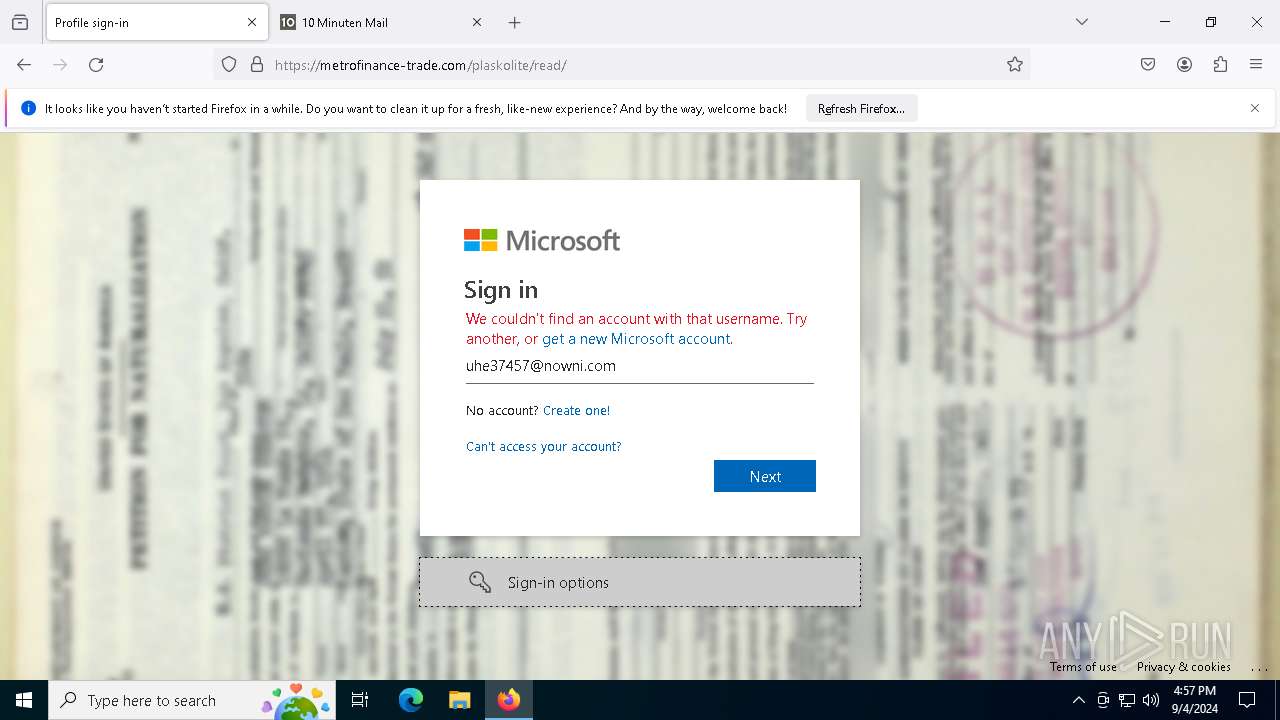Go forward to the next page
The width and height of the screenshot is (1280, 720).
click(60, 65)
